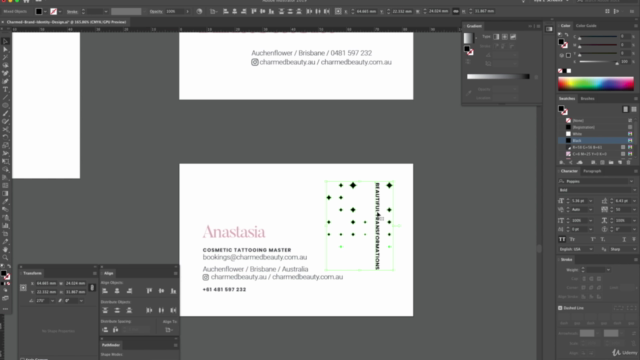The width and height of the screenshot is (640, 360).
Task: Click Horizontal Align Left in Align panel
Action: [x=105, y=291]
